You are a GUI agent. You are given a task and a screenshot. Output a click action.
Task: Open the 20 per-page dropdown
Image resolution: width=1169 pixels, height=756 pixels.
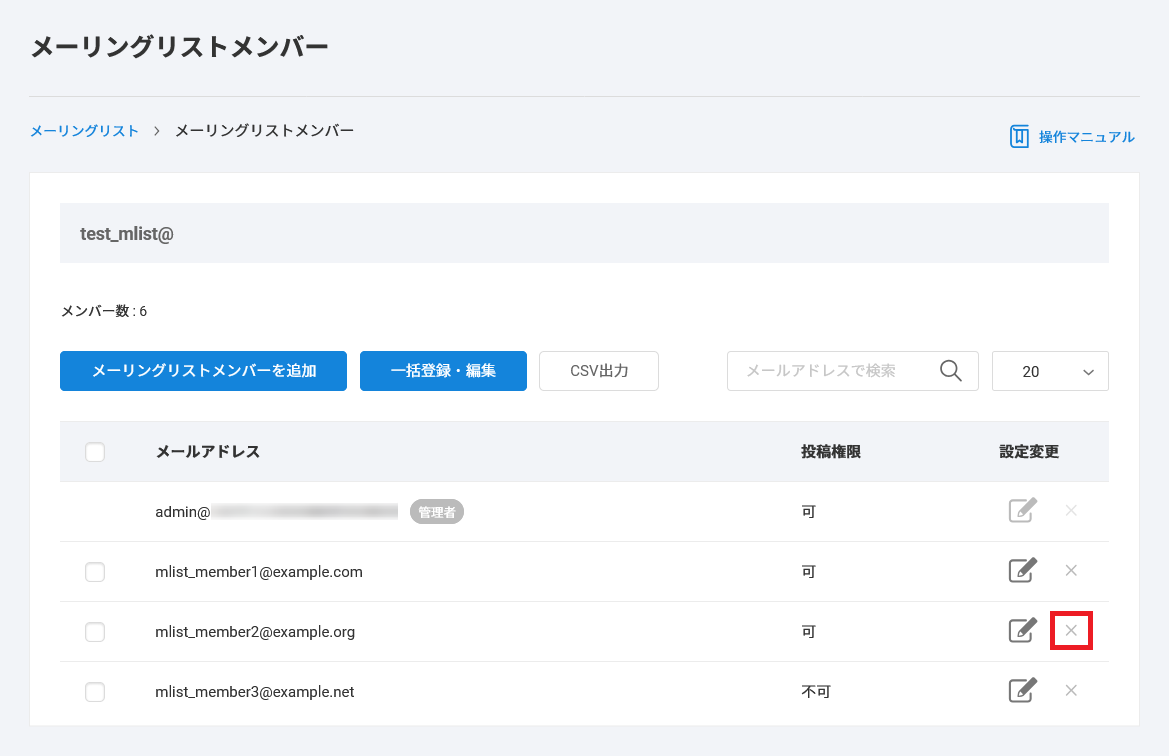pyautogui.click(x=1050, y=371)
